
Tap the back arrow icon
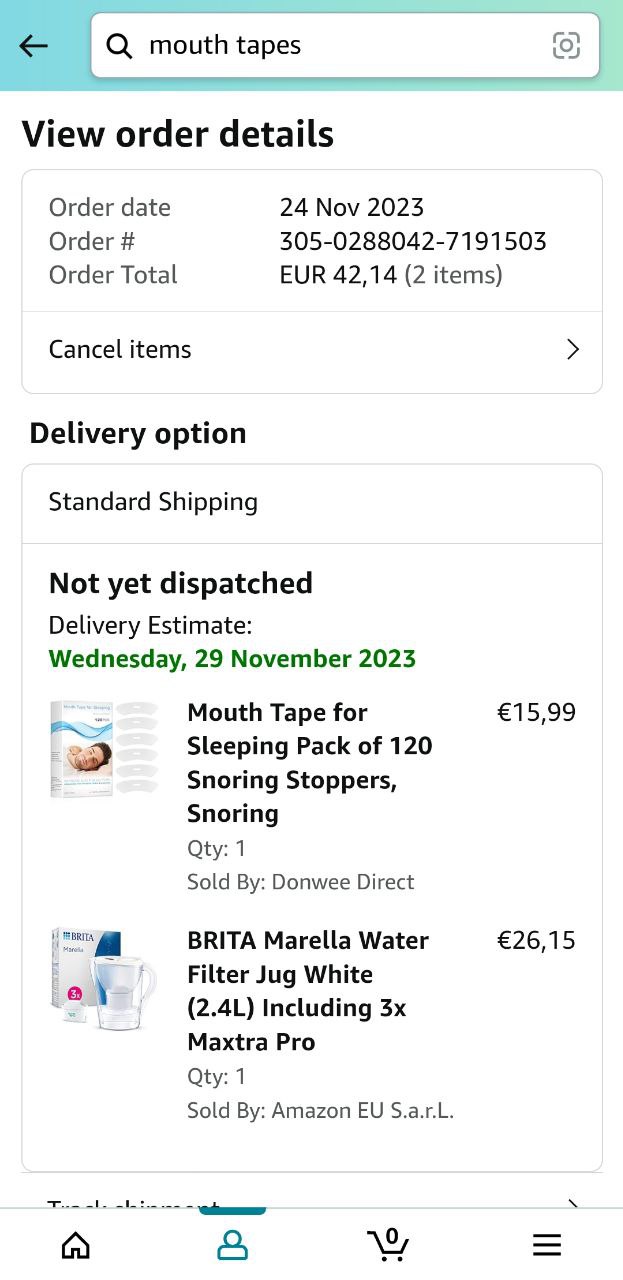click(34, 46)
